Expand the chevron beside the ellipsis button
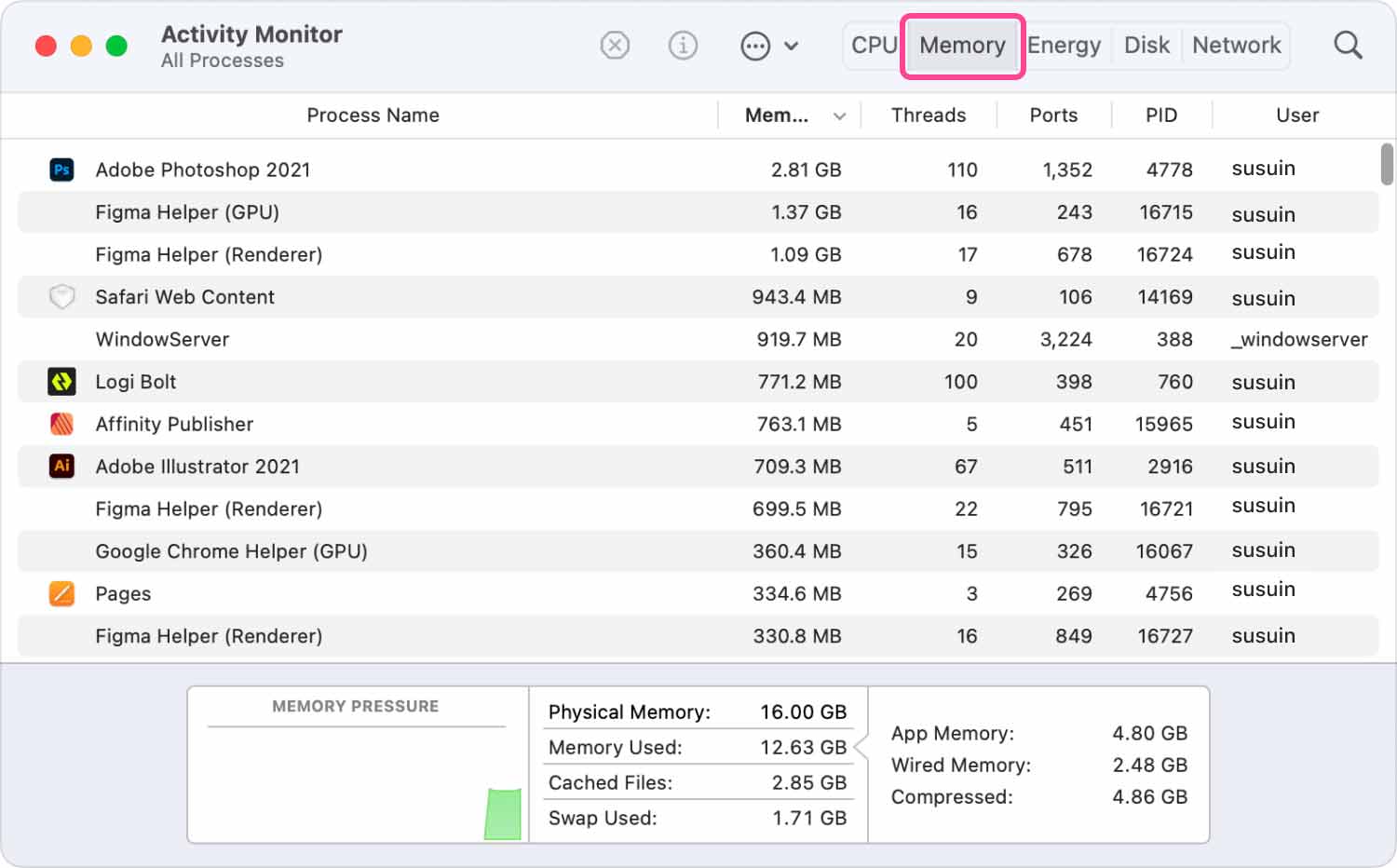The image size is (1397, 868). click(792, 46)
